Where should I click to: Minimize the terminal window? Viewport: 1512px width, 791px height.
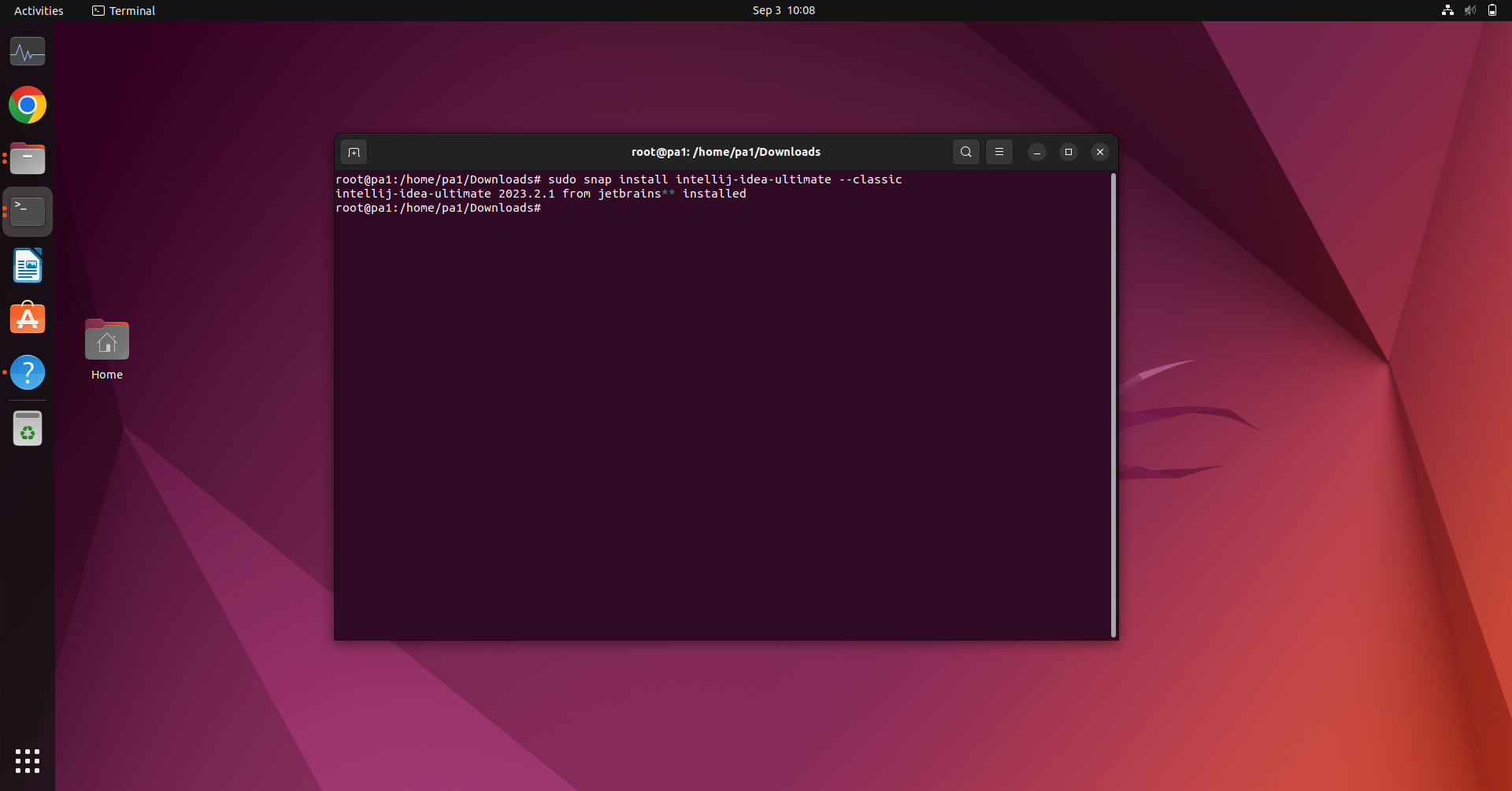(x=1036, y=152)
